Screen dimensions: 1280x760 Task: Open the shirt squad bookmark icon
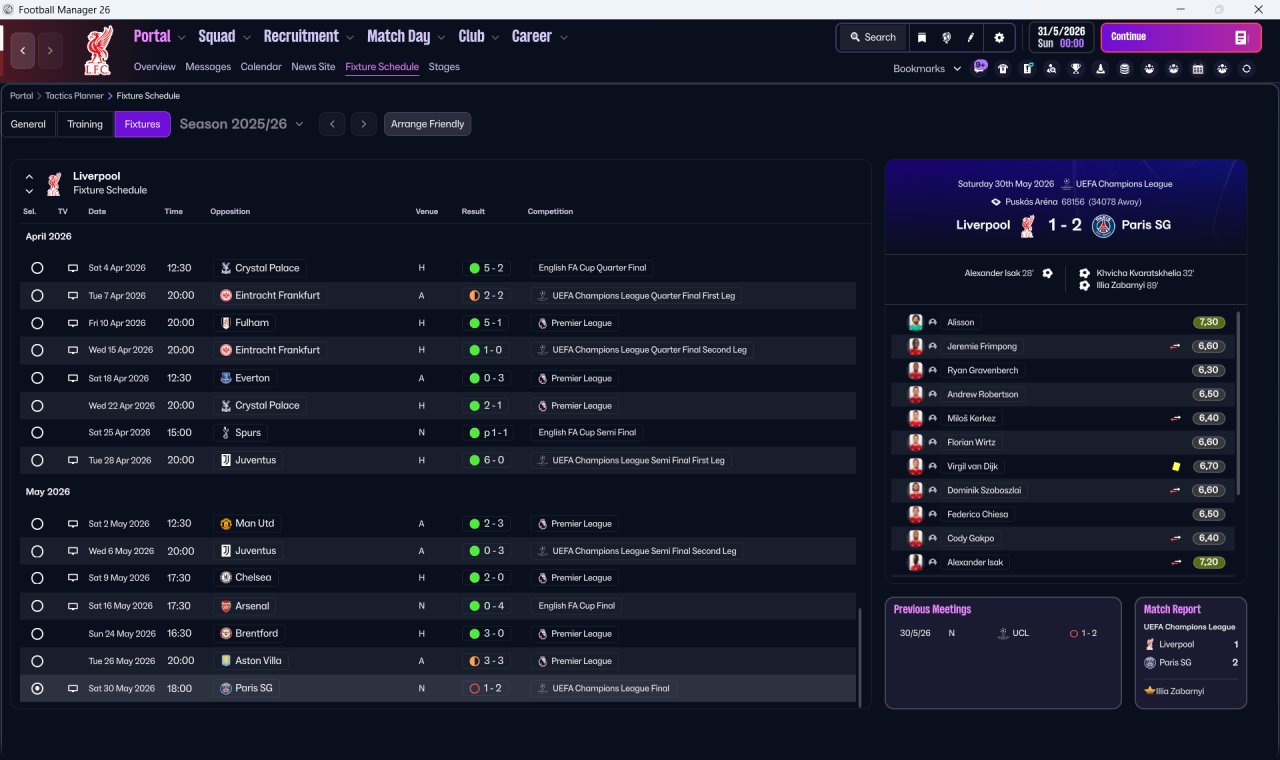1003,69
